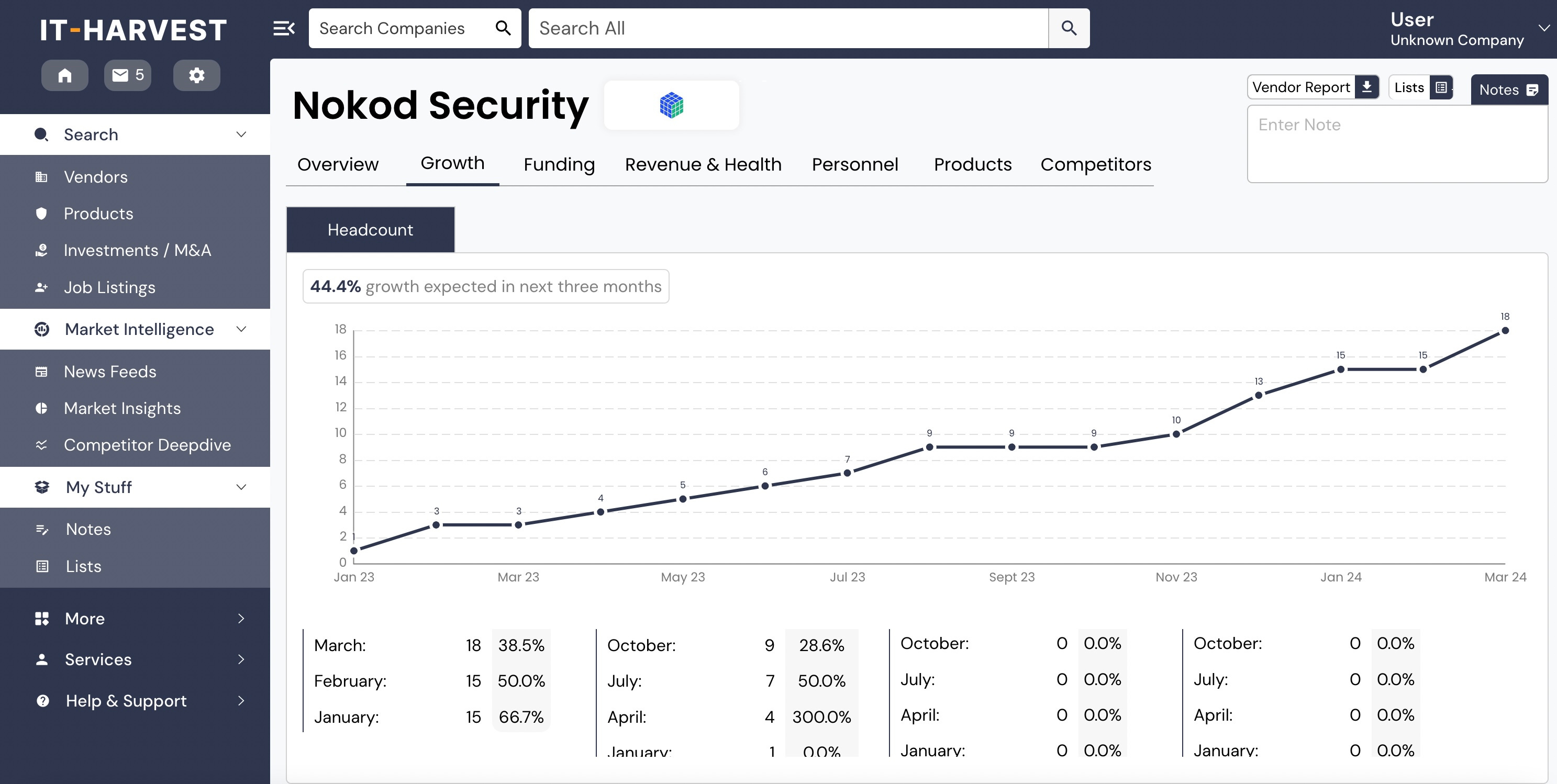Click the Unknown Company text in the header
This screenshot has width=1557, height=784.
[1456, 40]
